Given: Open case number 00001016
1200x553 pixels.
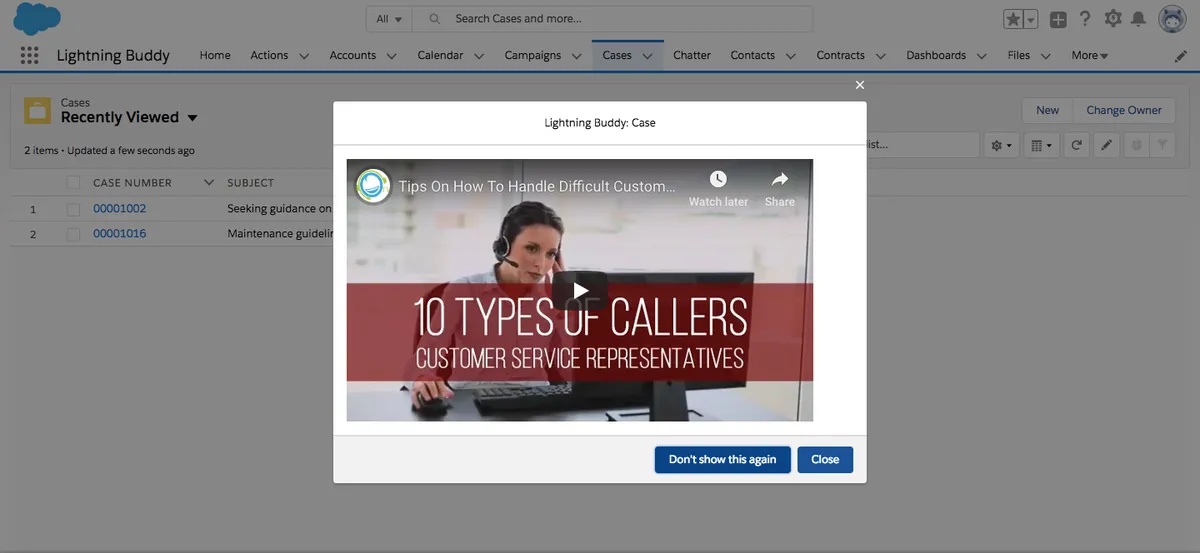Looking at the screenshot, I should (x=119, y=234).
